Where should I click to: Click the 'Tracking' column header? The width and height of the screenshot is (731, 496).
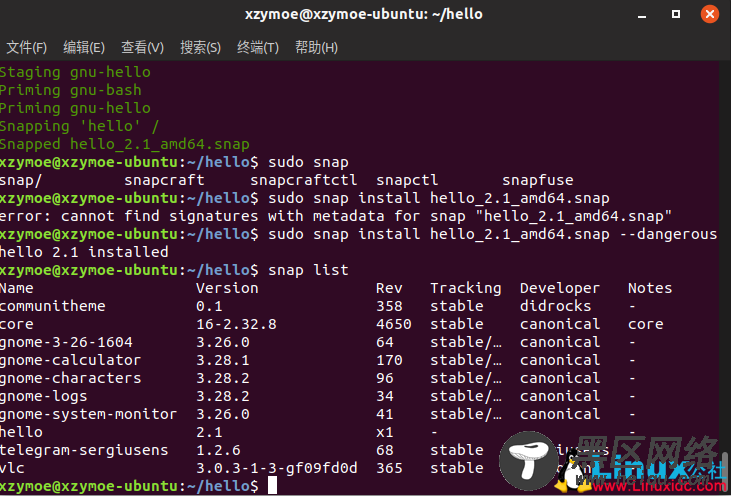466,288
